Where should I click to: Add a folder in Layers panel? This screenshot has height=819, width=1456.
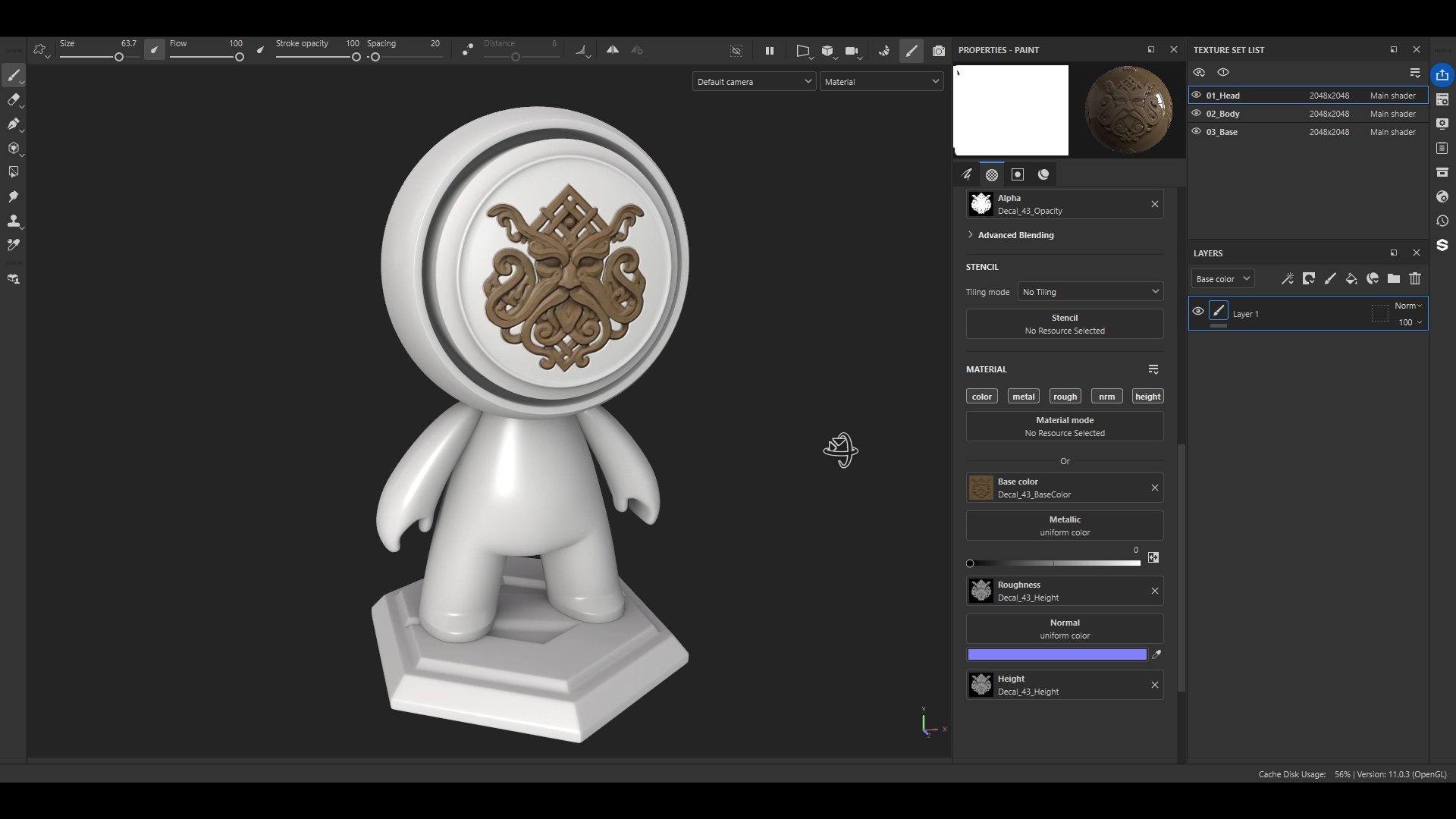1394,279
